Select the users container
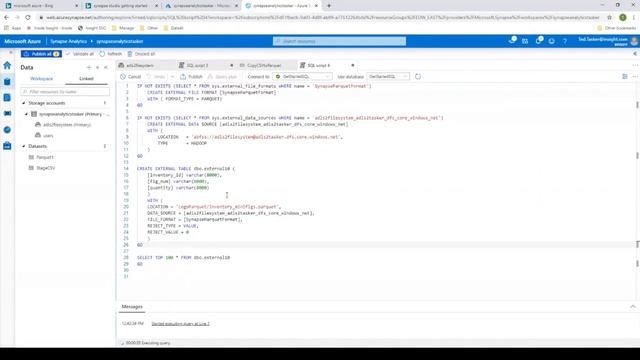This screenshot has height=360, width=640. coord(44,136)
